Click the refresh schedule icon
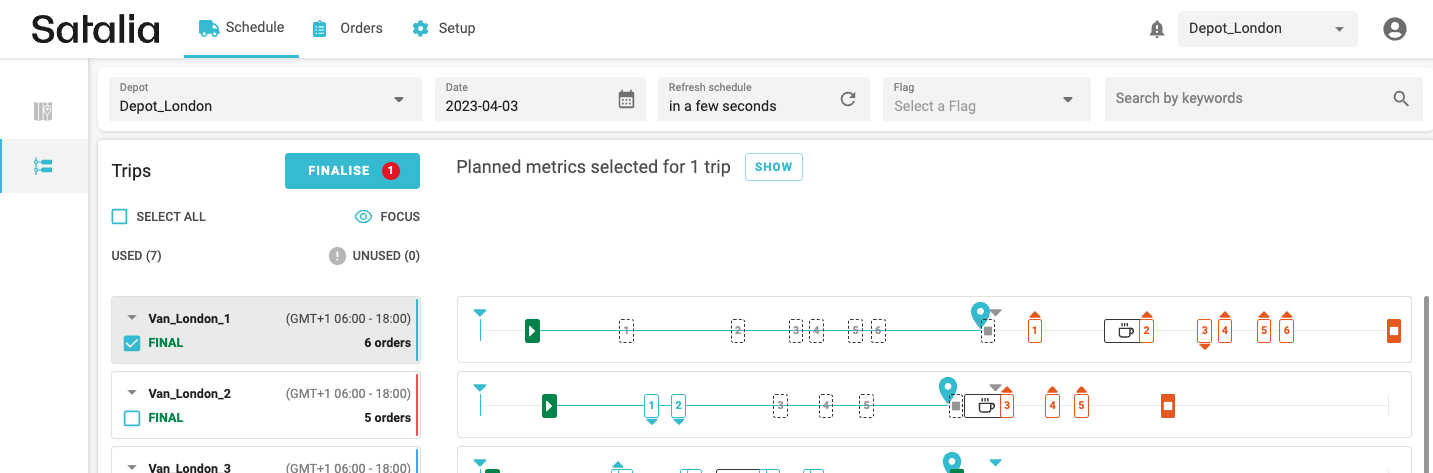Image resolution: width=1433 pixels, height=473 pixels. (848, 98)
